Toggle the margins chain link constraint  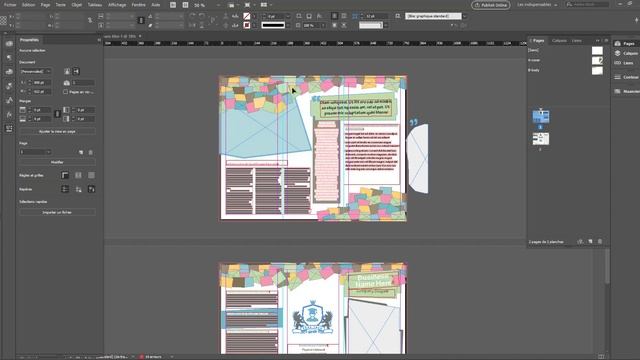(57, 114)
